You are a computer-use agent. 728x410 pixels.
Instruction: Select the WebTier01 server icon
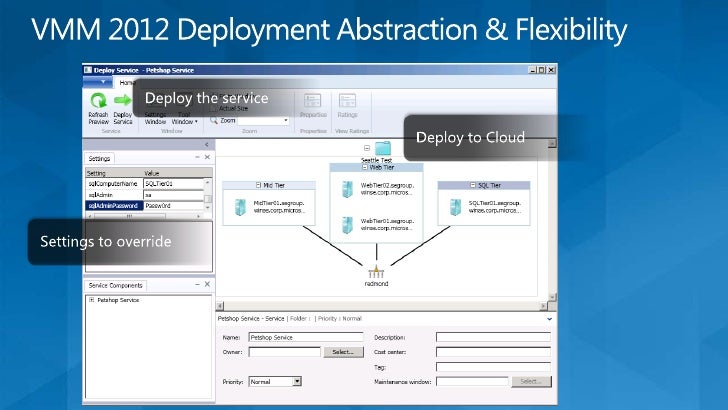tap(347, 225)
